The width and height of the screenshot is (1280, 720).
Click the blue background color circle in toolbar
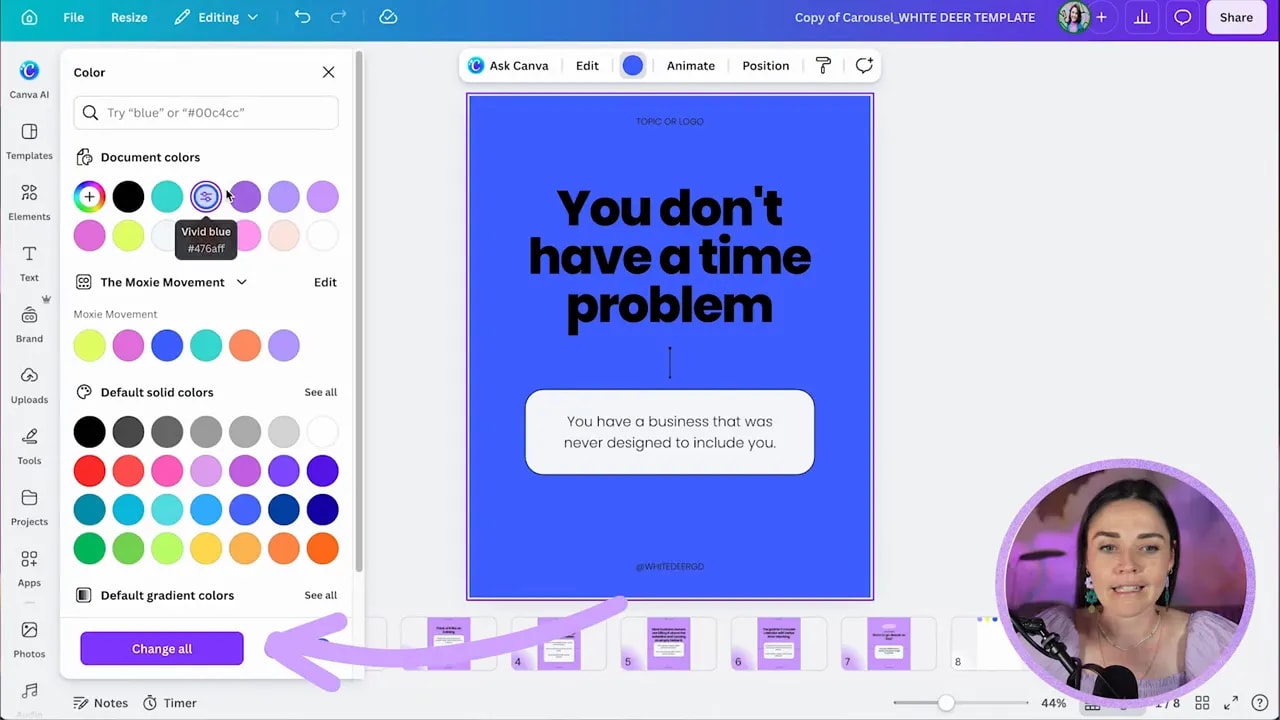(x=633, y=65)
